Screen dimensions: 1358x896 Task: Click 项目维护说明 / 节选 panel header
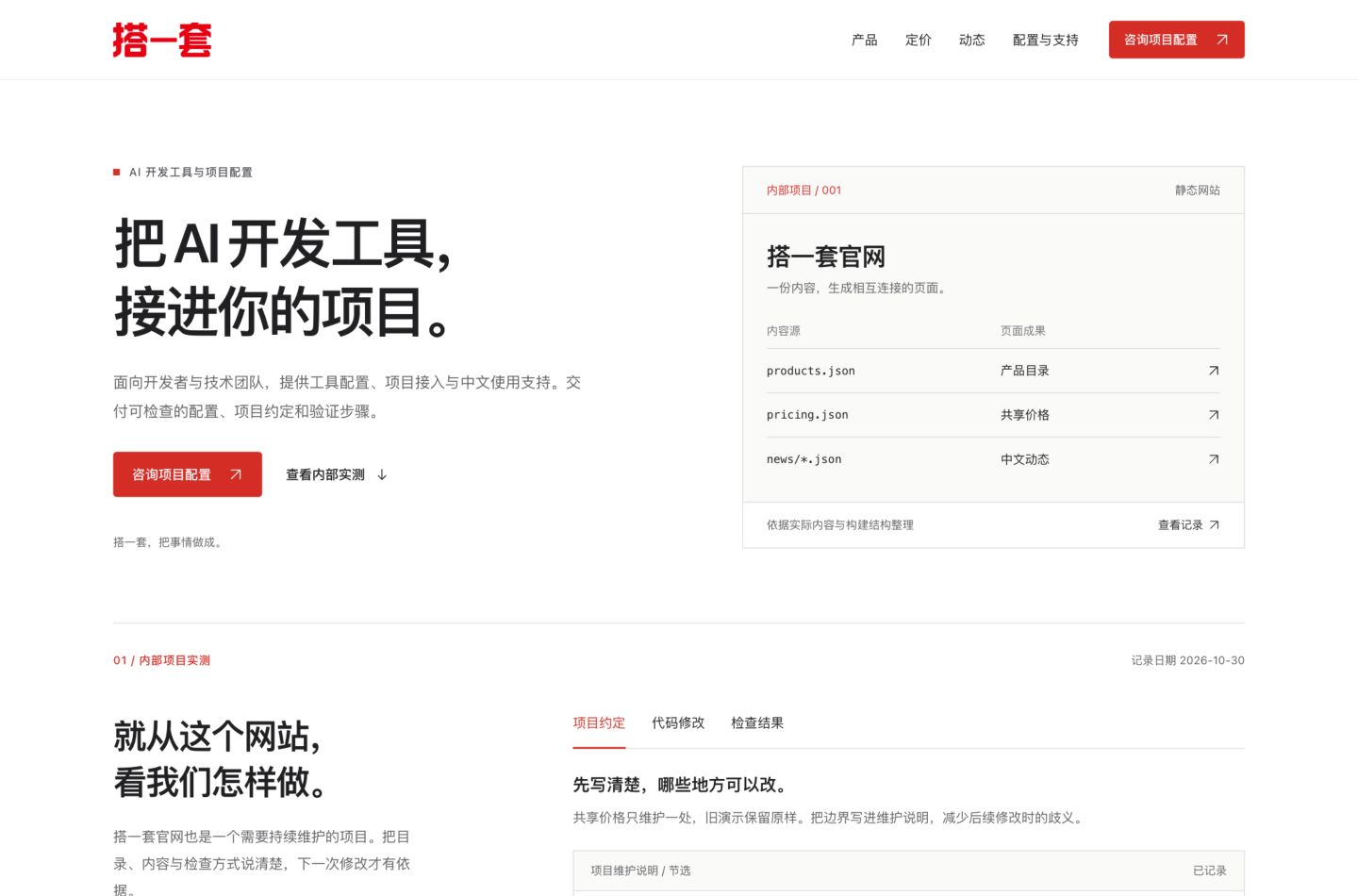[641, 871]
